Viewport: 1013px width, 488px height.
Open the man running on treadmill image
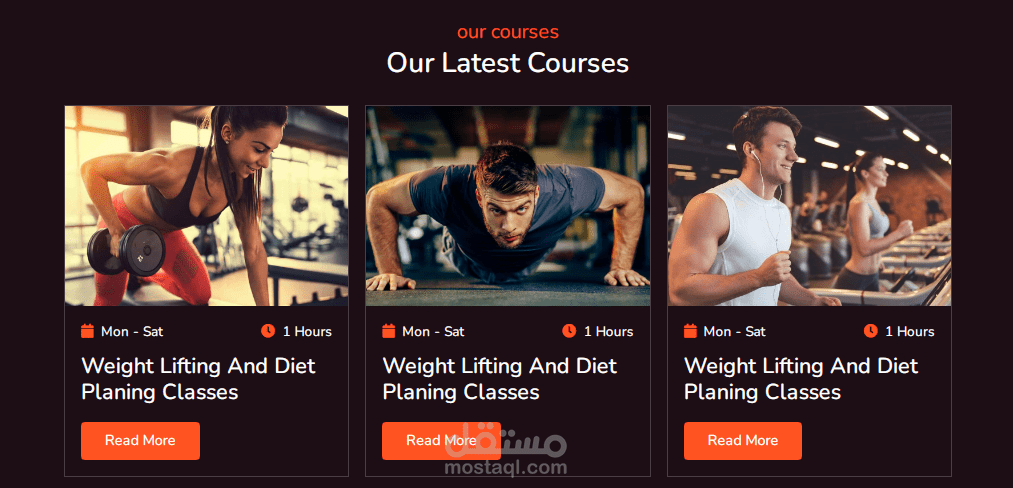pos(809,206)
